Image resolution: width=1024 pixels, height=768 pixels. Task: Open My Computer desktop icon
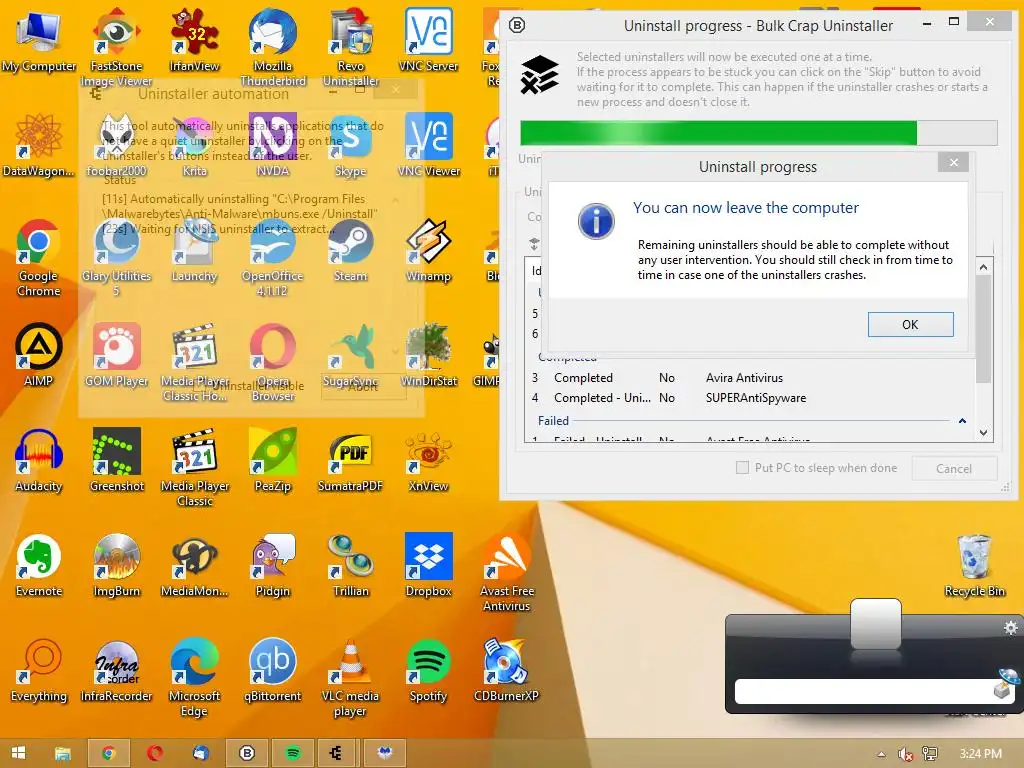39,40
